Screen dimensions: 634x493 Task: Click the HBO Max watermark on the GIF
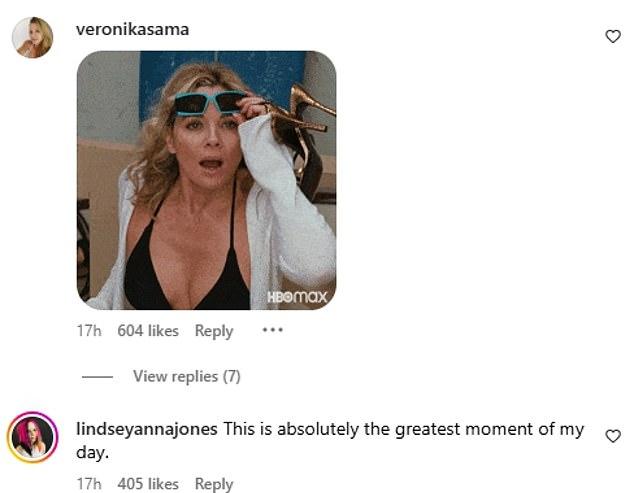tap(297, 297)
